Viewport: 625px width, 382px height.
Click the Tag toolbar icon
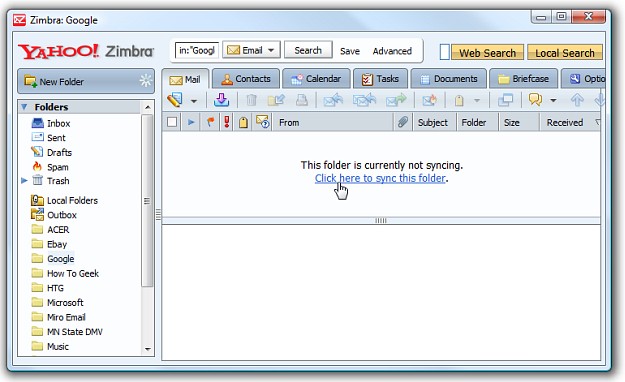(x=459, y=100)
